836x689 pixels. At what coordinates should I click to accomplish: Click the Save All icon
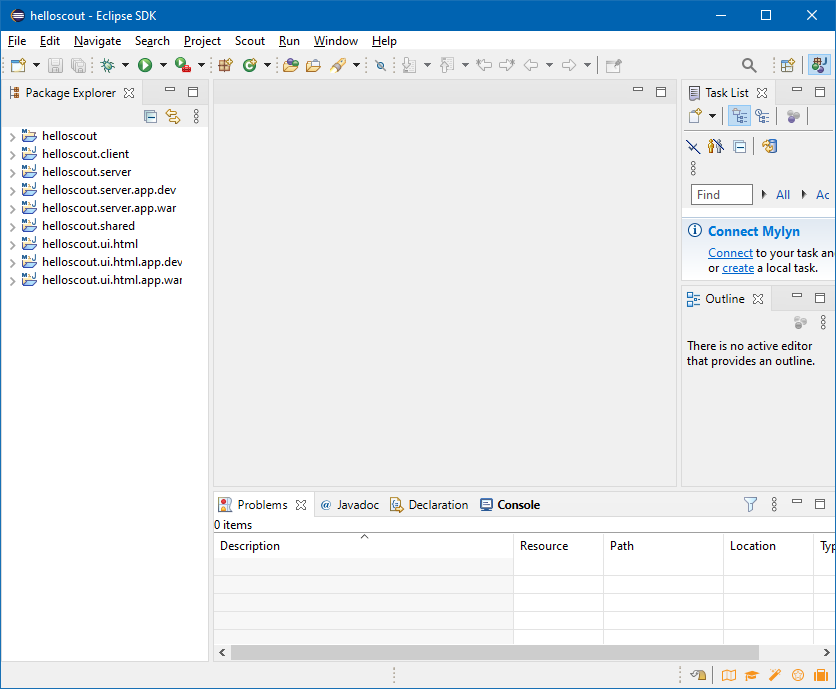pos(78,65)
